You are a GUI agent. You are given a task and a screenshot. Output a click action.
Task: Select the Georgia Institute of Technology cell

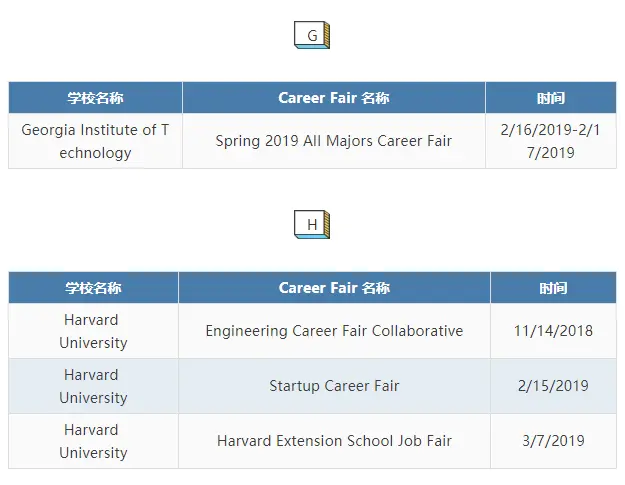95,141
